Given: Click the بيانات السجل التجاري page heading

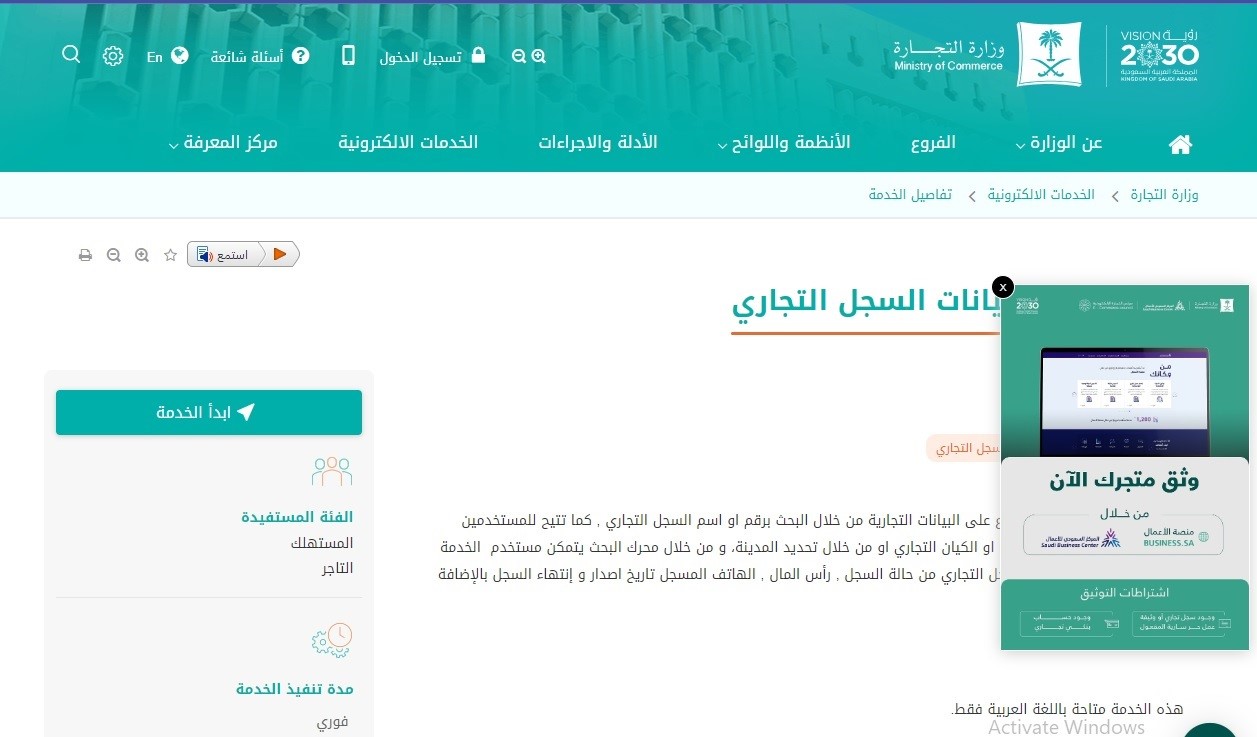Looking at the screenshot, I should (x=866, y=300).
